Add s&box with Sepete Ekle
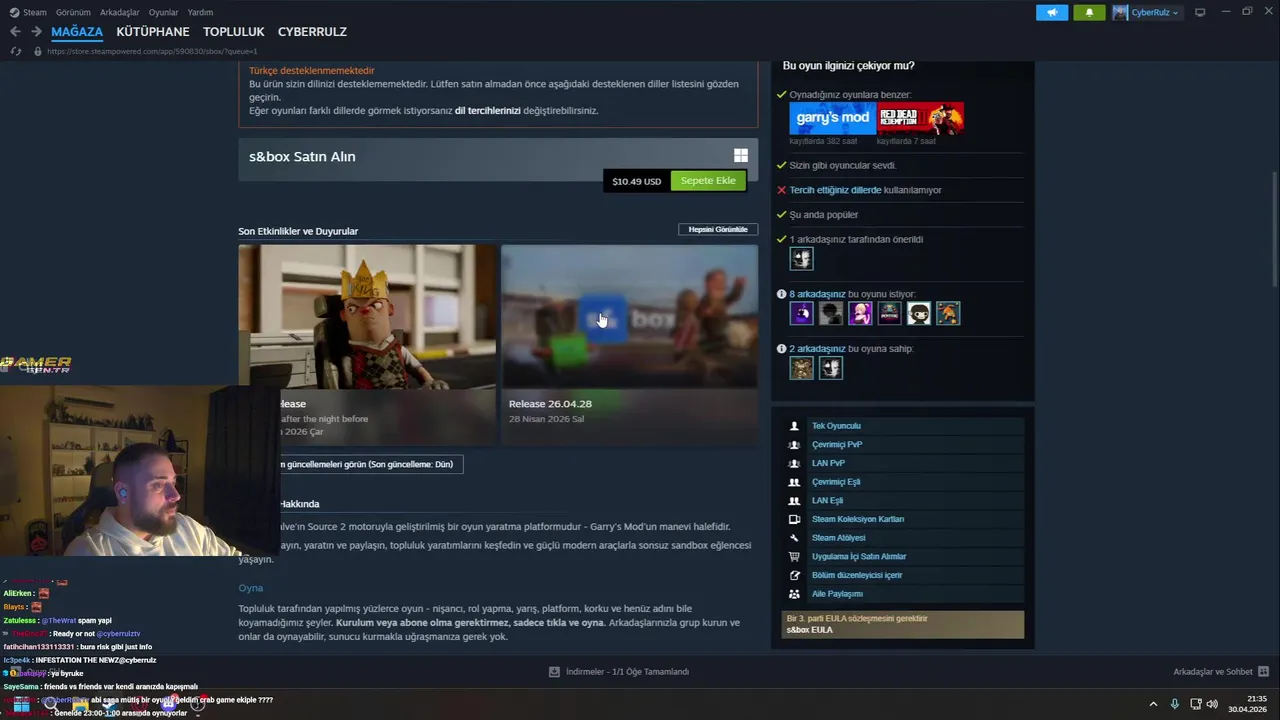This screenshot has width=1280, height=720. click(708, 181)
